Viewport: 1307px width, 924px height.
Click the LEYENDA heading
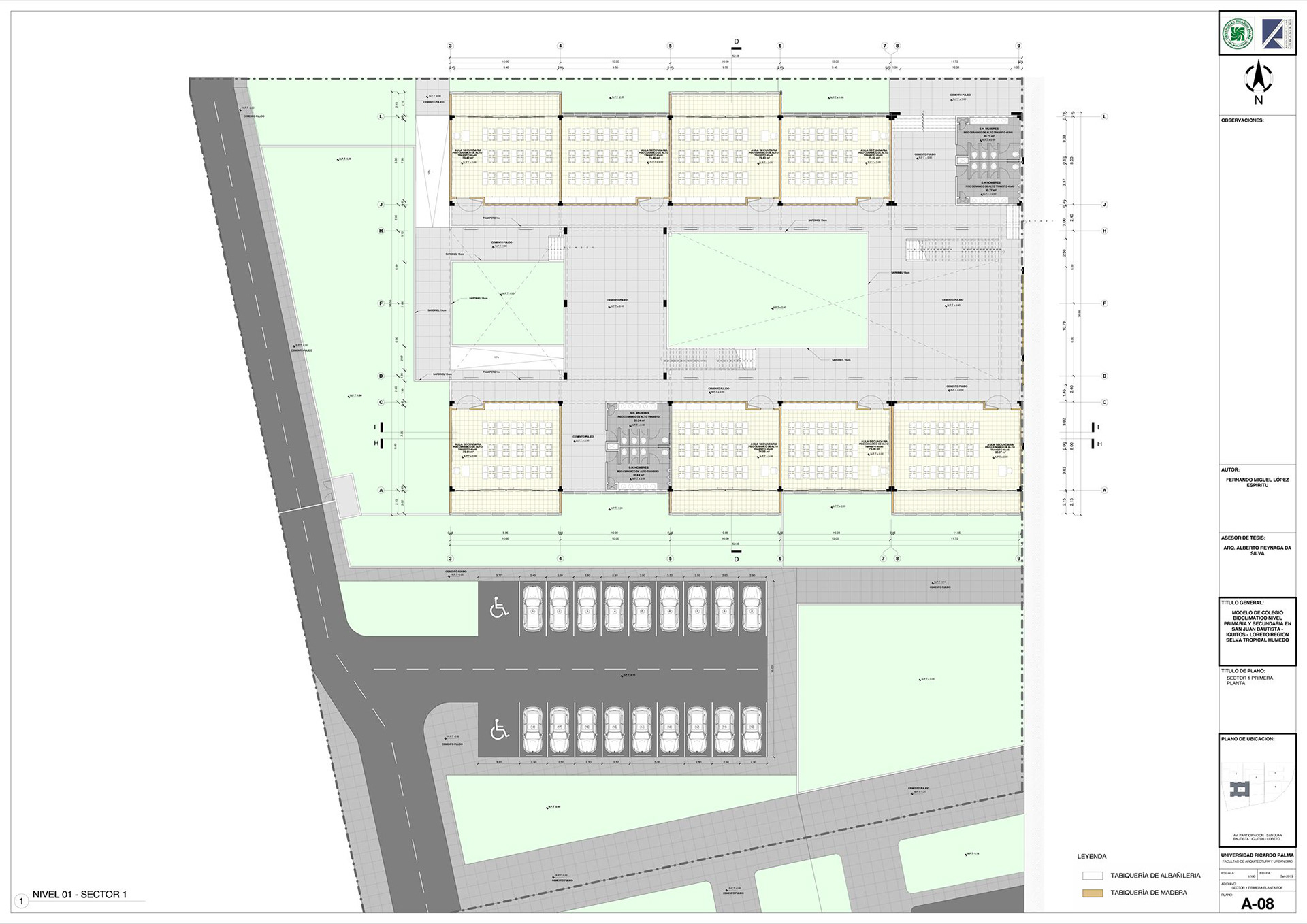[1091, 857]
